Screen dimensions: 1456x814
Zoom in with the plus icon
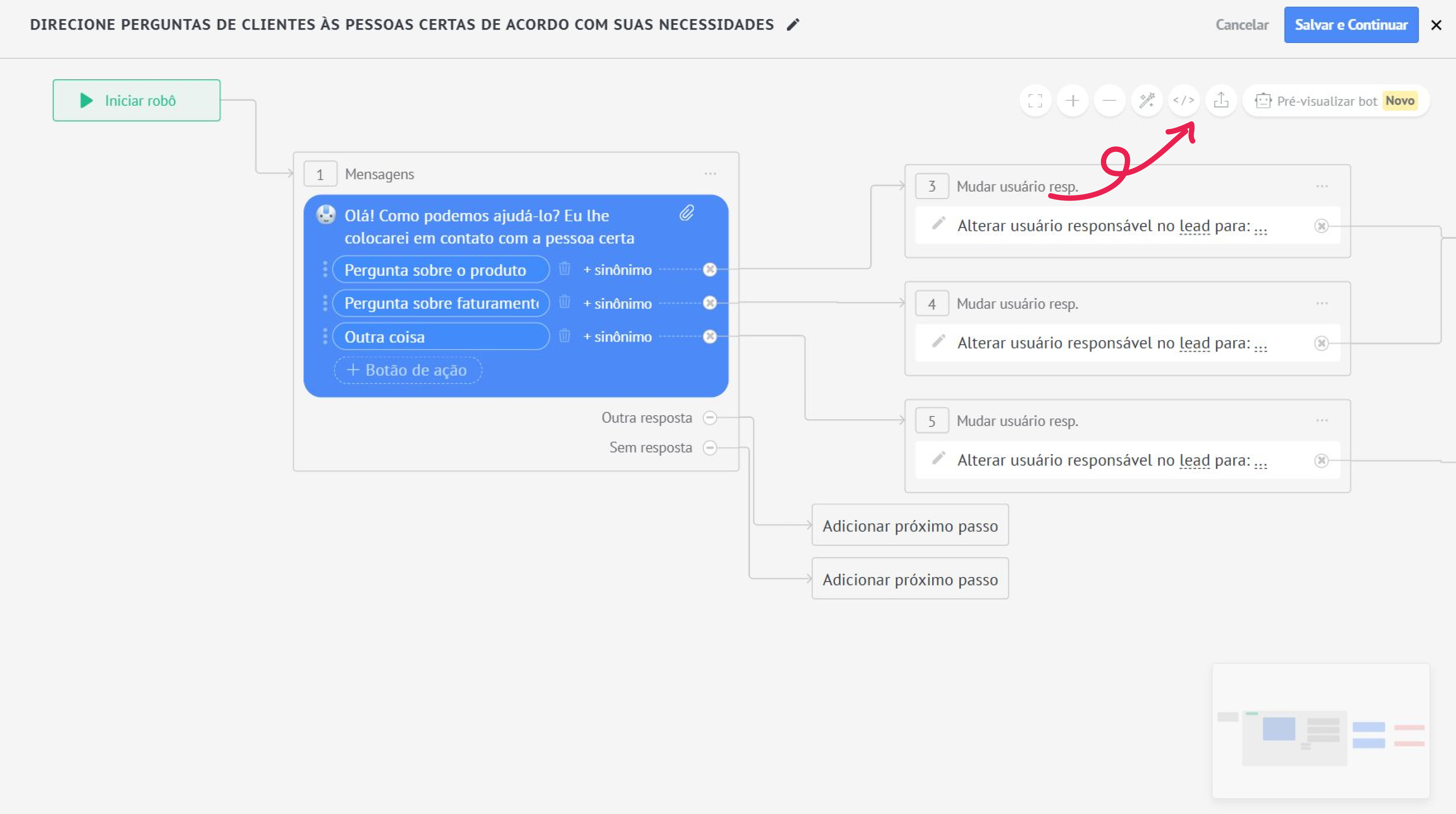pyautogui.click(x=1072, y=101)
